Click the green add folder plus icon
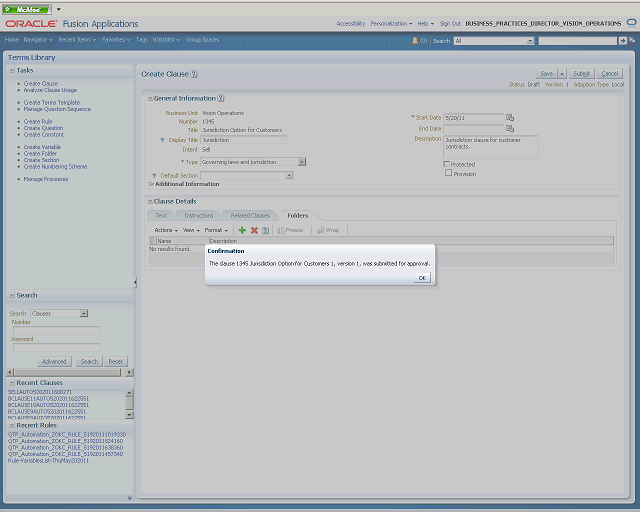This screenshot has height=512, width=640. [242, 230]
